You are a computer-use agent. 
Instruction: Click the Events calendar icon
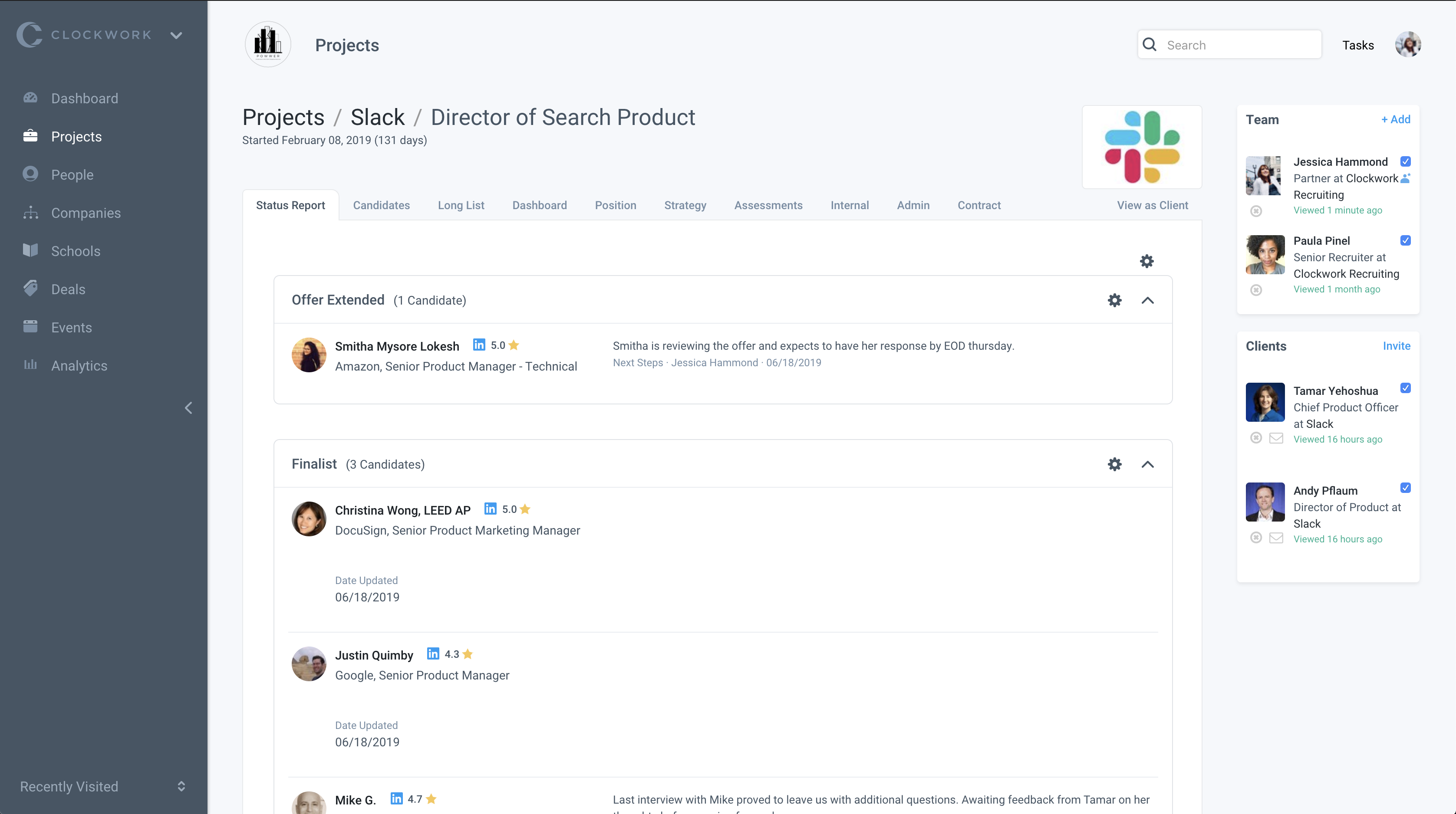[30, 326]
